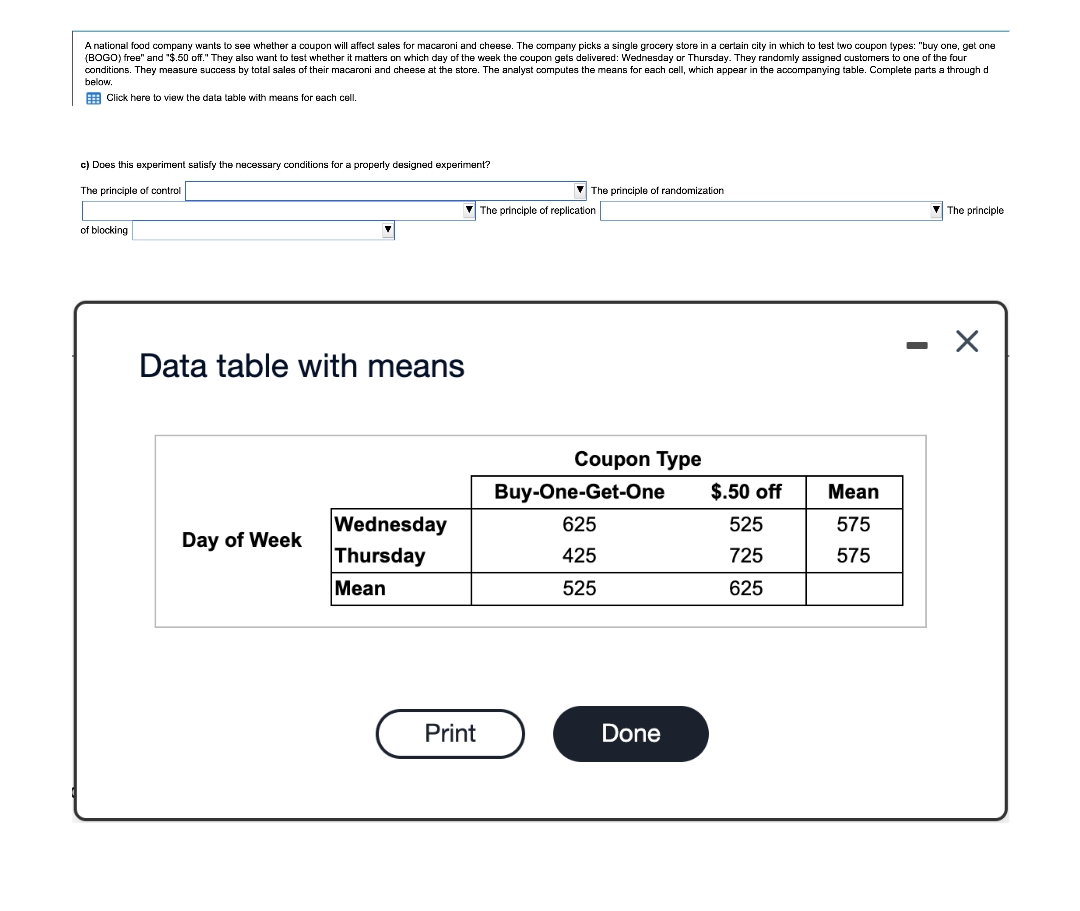Image resolution: width=1080 pixels, height=911 pixels.
Task: Select the Thursday row mean 575
Action: click(853, 556)
